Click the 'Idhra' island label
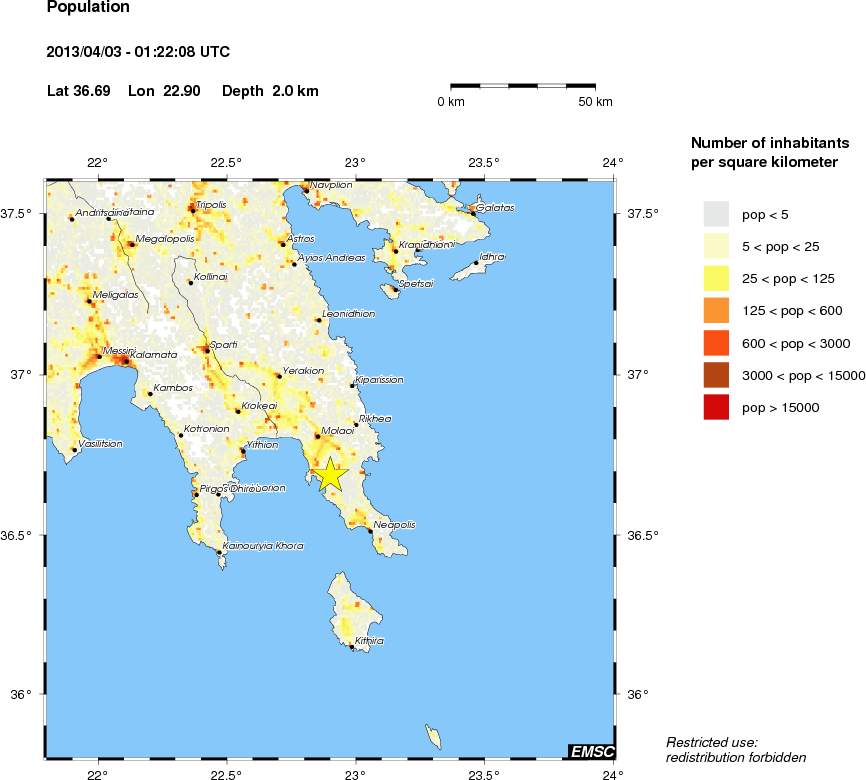 (x=492, y=257)
